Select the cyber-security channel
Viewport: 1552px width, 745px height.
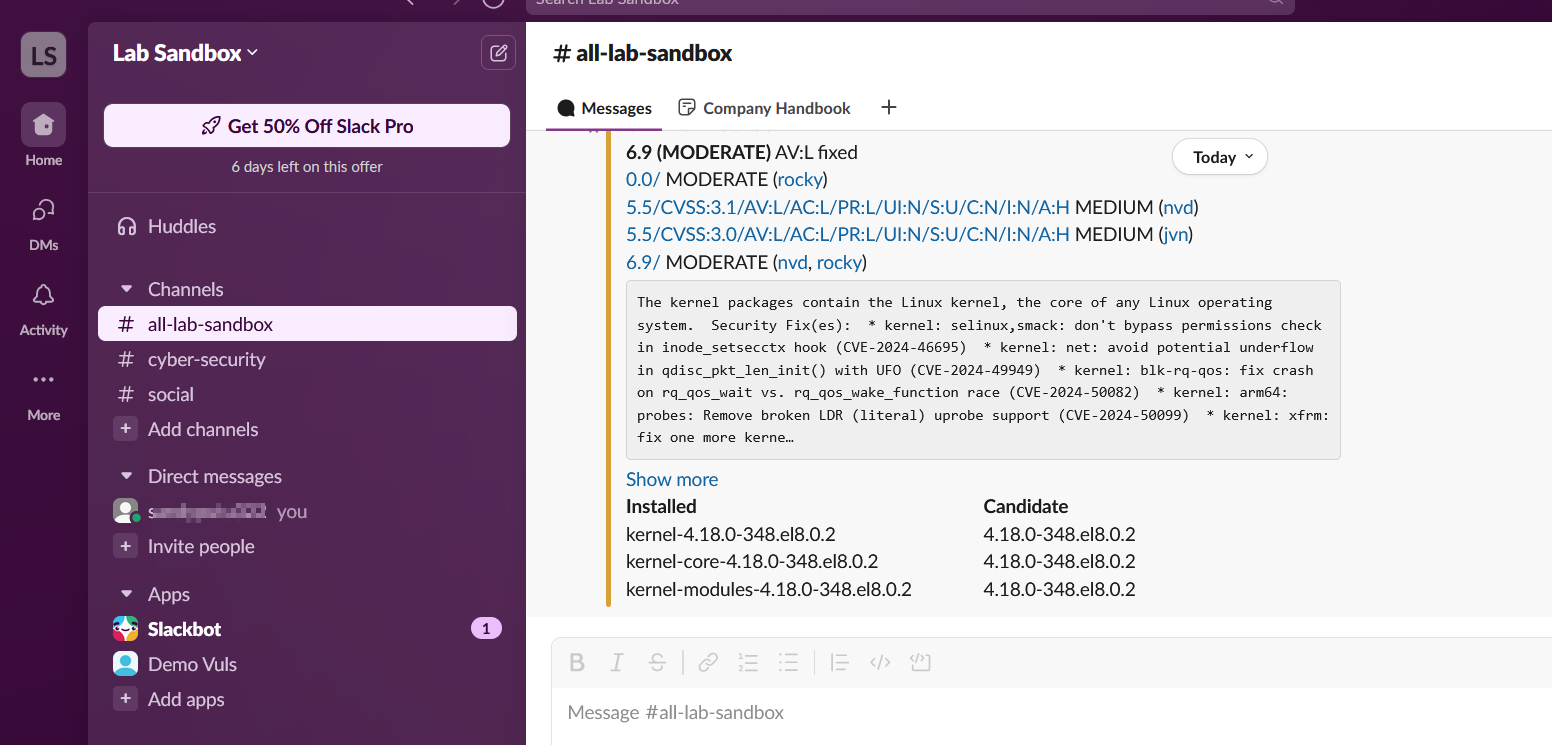pyautogui.click(x=206, y=359)
